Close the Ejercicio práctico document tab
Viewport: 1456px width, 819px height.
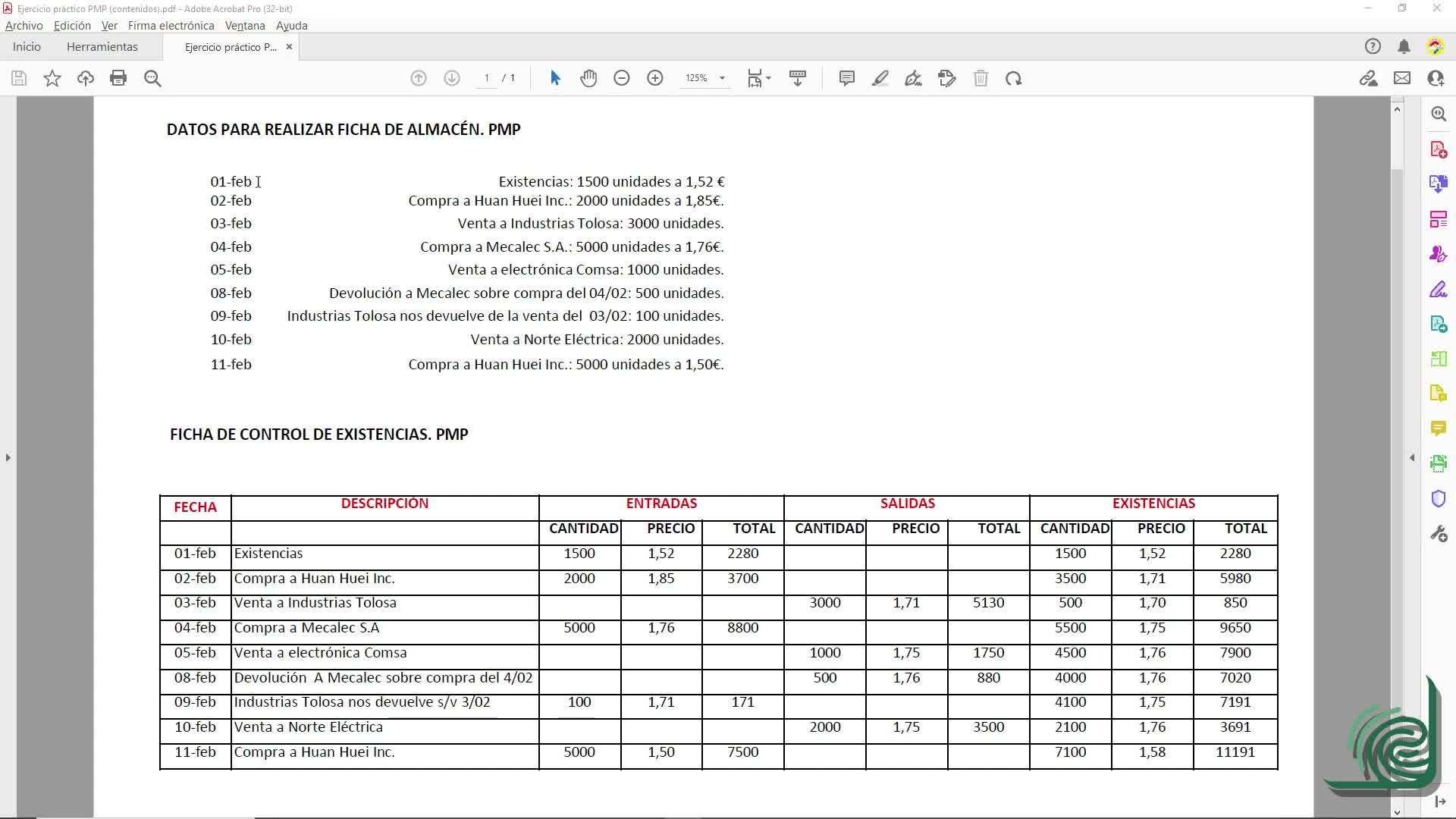click(x=289, y=47)
